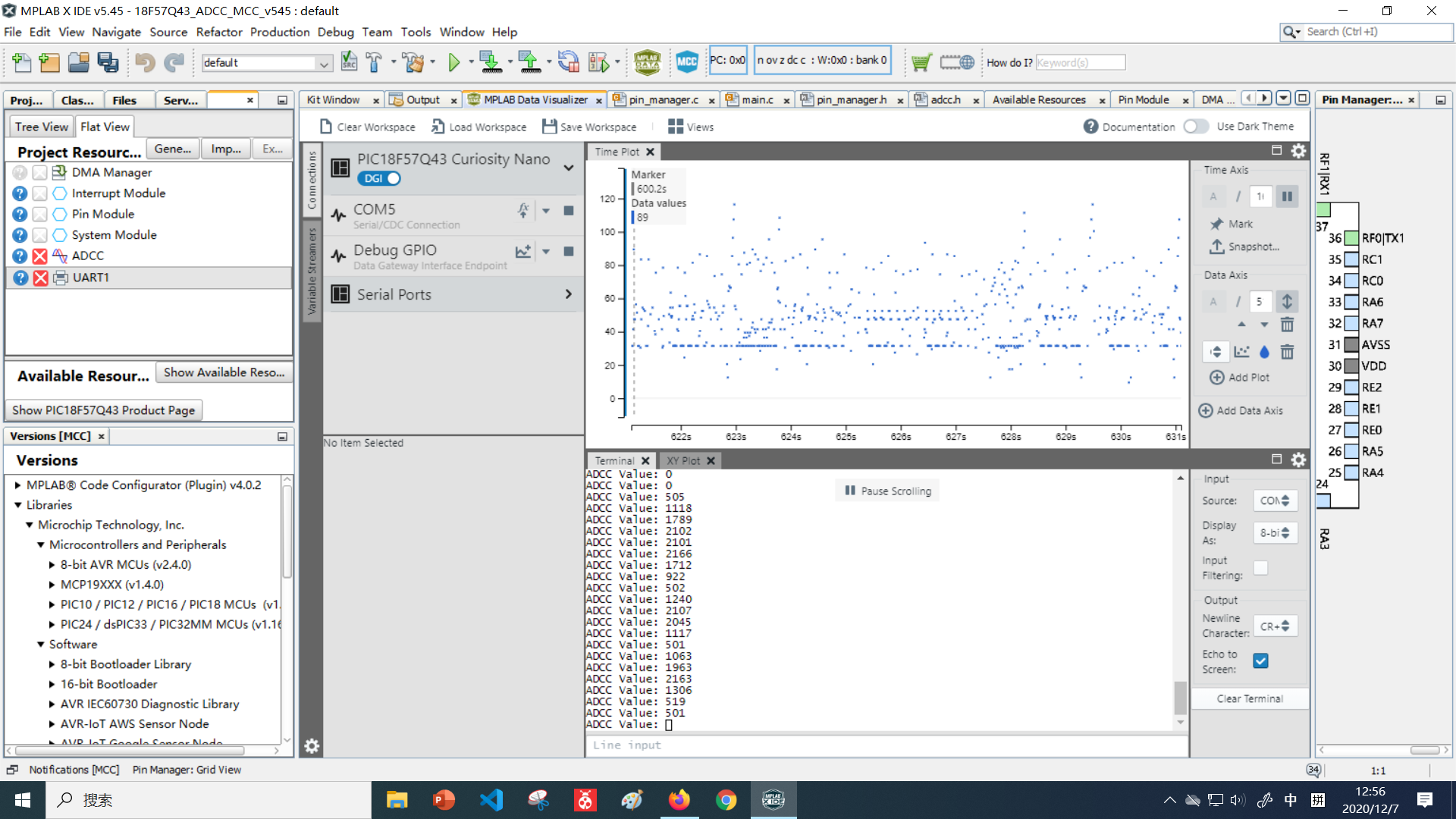Click Show PIC18F57Q43 Product Page button

click(x=104, y=410)
